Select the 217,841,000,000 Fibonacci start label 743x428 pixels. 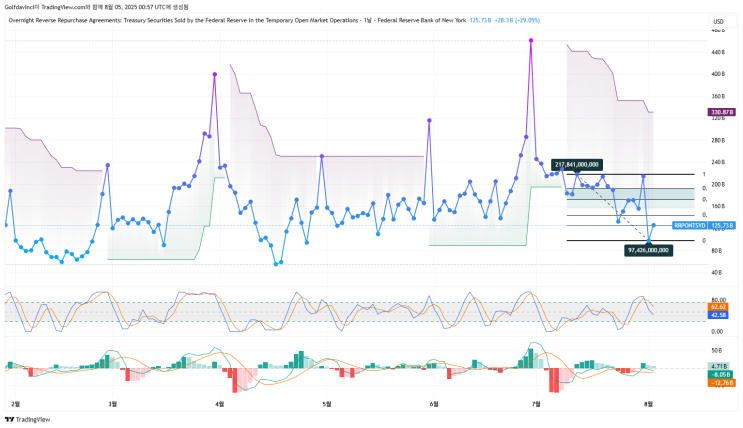pyautogui.click(x=577, y=164)
